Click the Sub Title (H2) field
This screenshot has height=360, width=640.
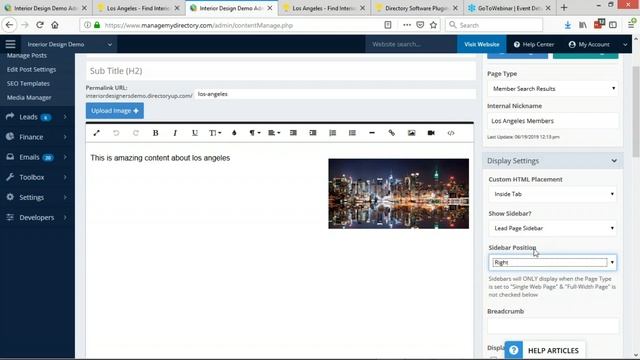tap(281, 71)
